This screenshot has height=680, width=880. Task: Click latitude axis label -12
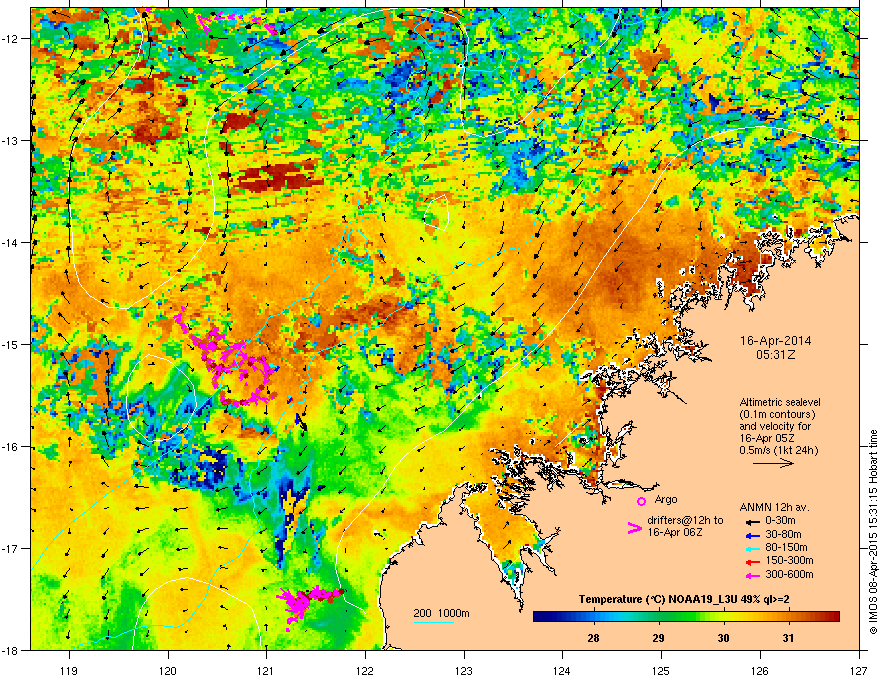click(10, 39)
